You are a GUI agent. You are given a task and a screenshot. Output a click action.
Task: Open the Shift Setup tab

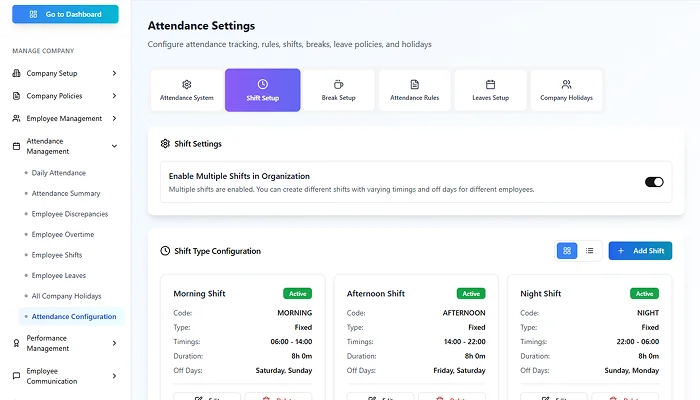(262, 90)
